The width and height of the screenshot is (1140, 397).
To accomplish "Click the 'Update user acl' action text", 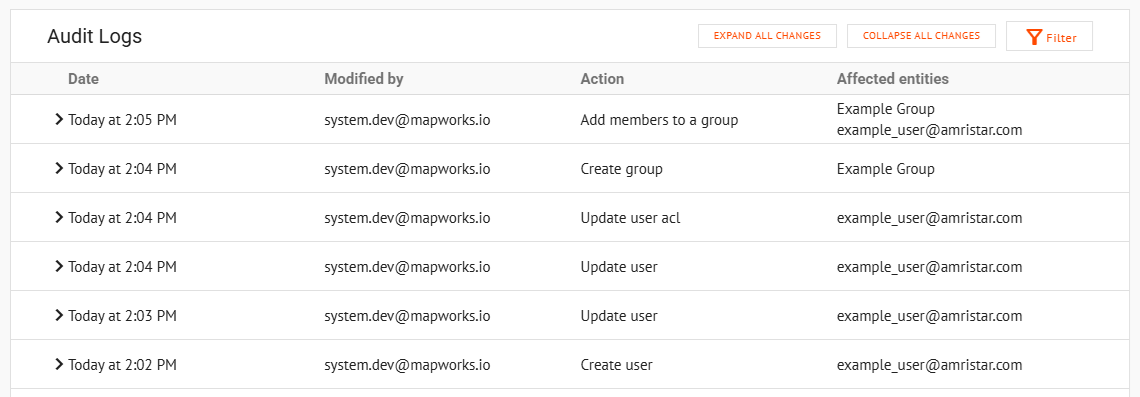I will (630, 217).
